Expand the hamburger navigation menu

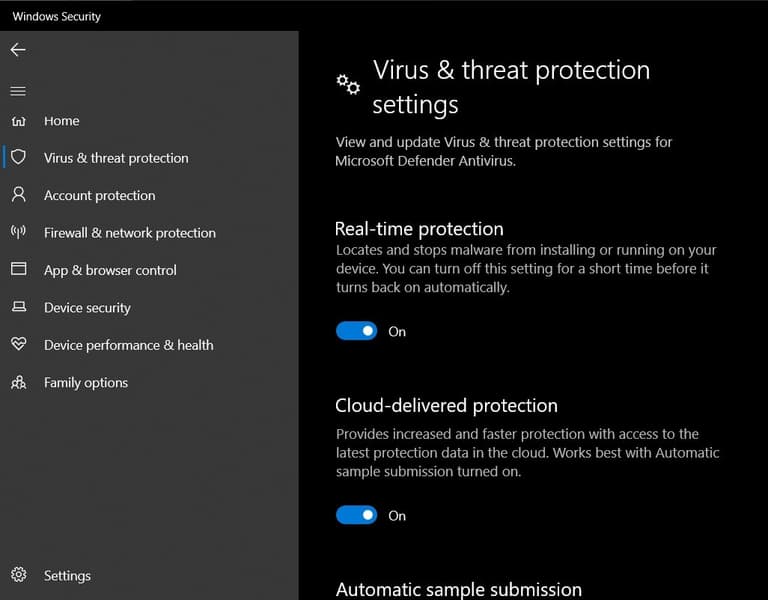pyautogui.click(x=18, y=91)
